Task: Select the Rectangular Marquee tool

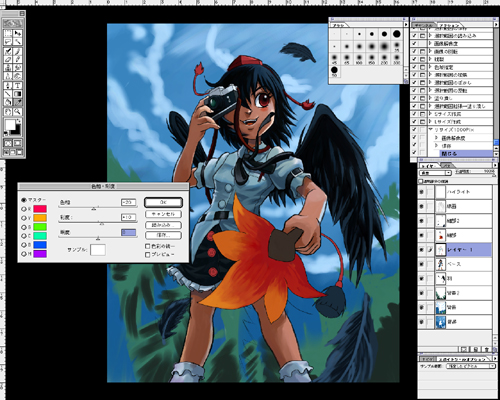Action: pyautogui.click(x=8, y=33)
